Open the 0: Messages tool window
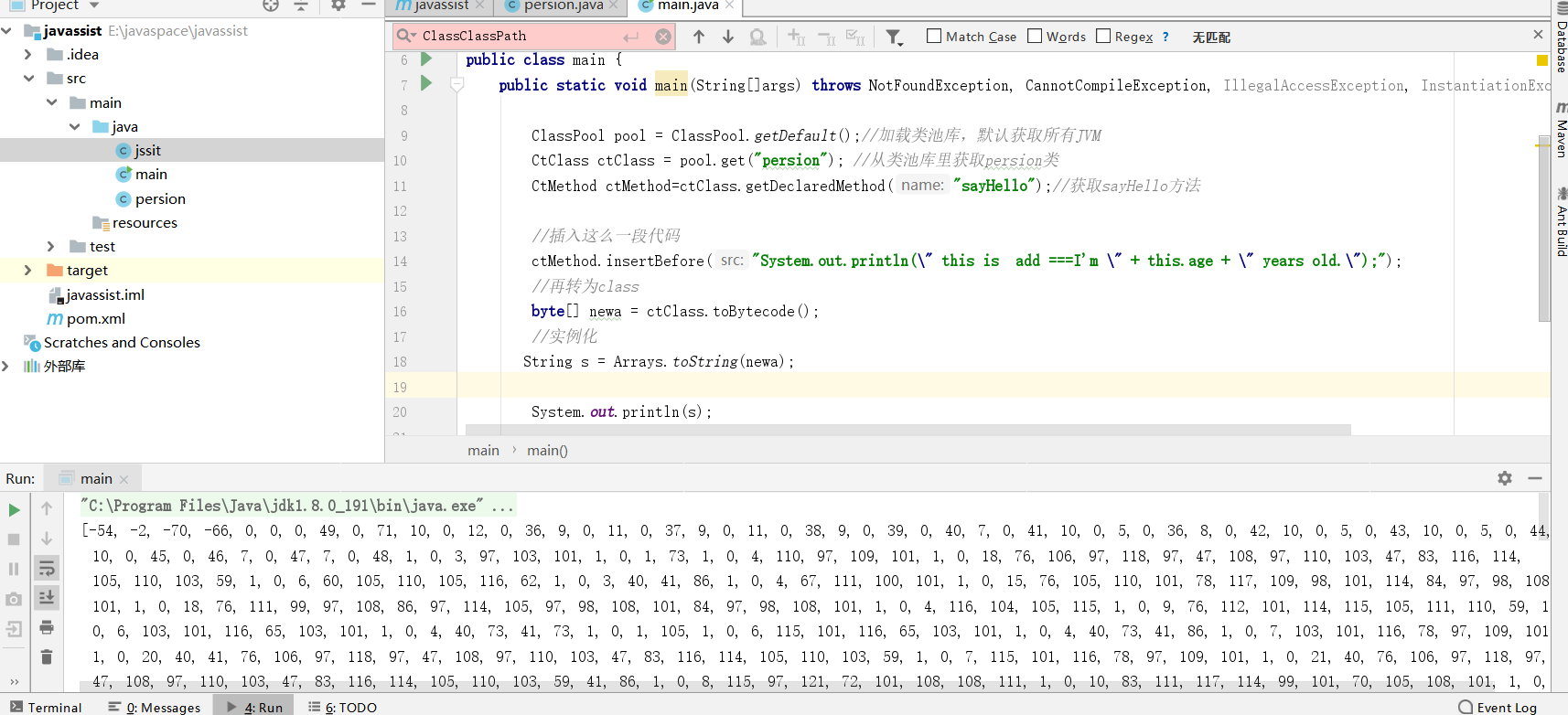 click(x=155, y=707)
